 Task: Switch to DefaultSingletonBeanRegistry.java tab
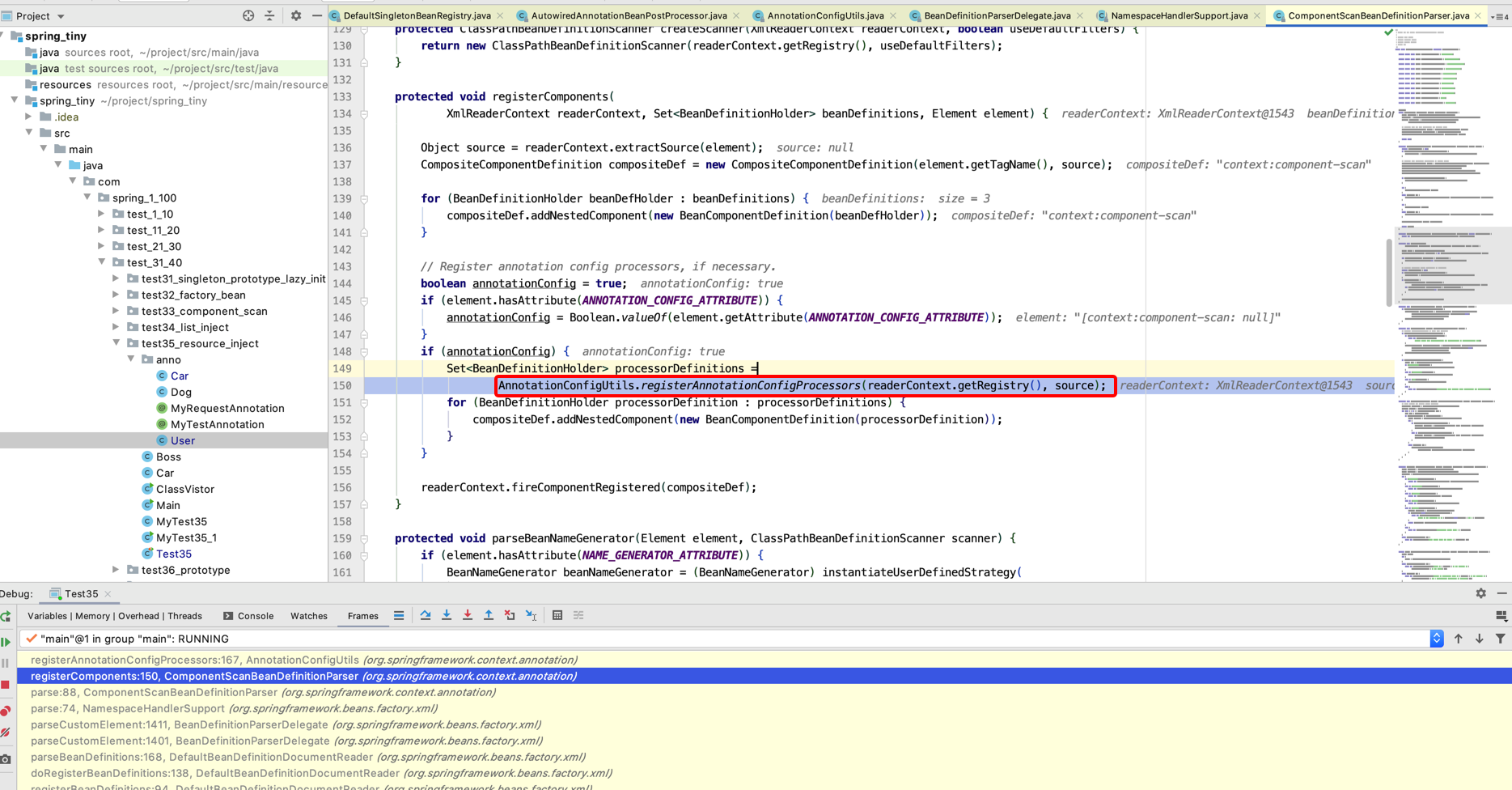(x=417, y=15)
